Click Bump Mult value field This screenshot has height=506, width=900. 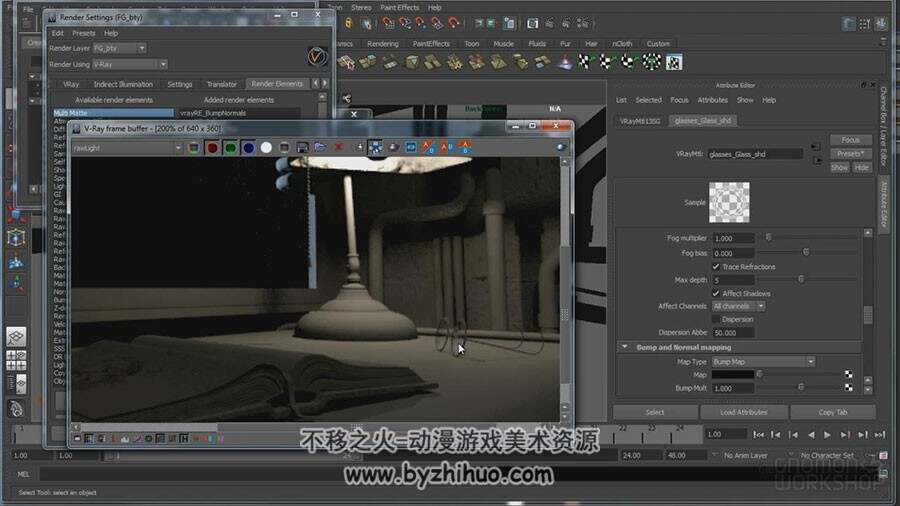733,388
